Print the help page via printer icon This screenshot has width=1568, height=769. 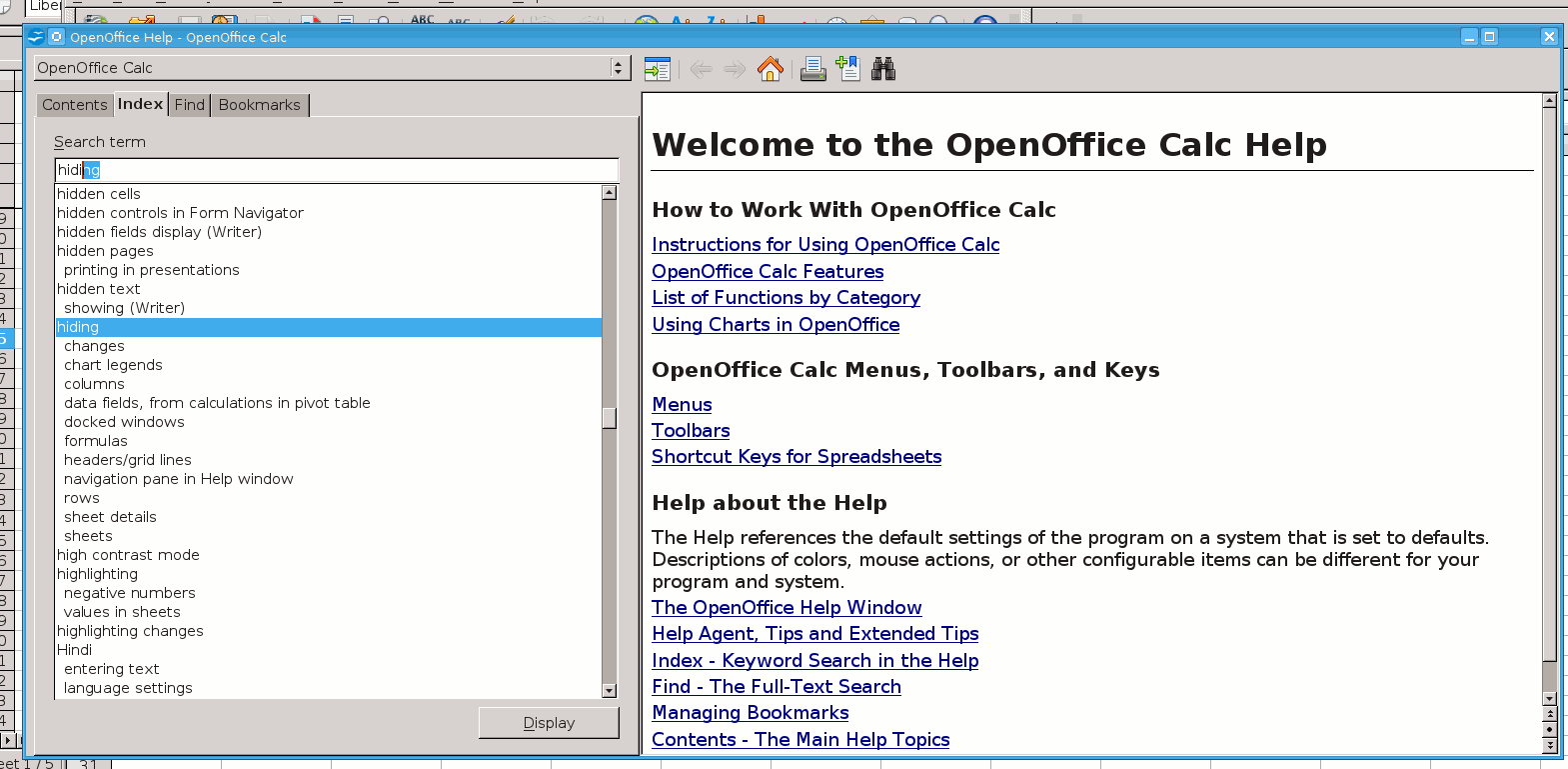pos(812,69)
